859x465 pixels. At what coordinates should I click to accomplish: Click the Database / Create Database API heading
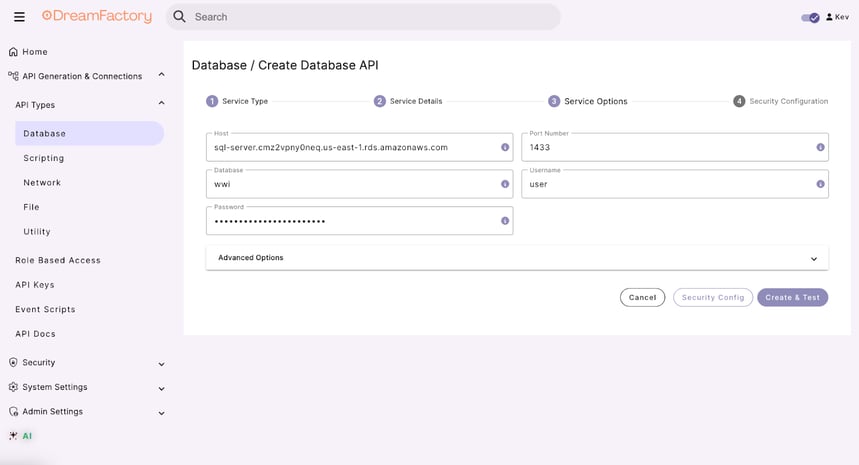285,65
